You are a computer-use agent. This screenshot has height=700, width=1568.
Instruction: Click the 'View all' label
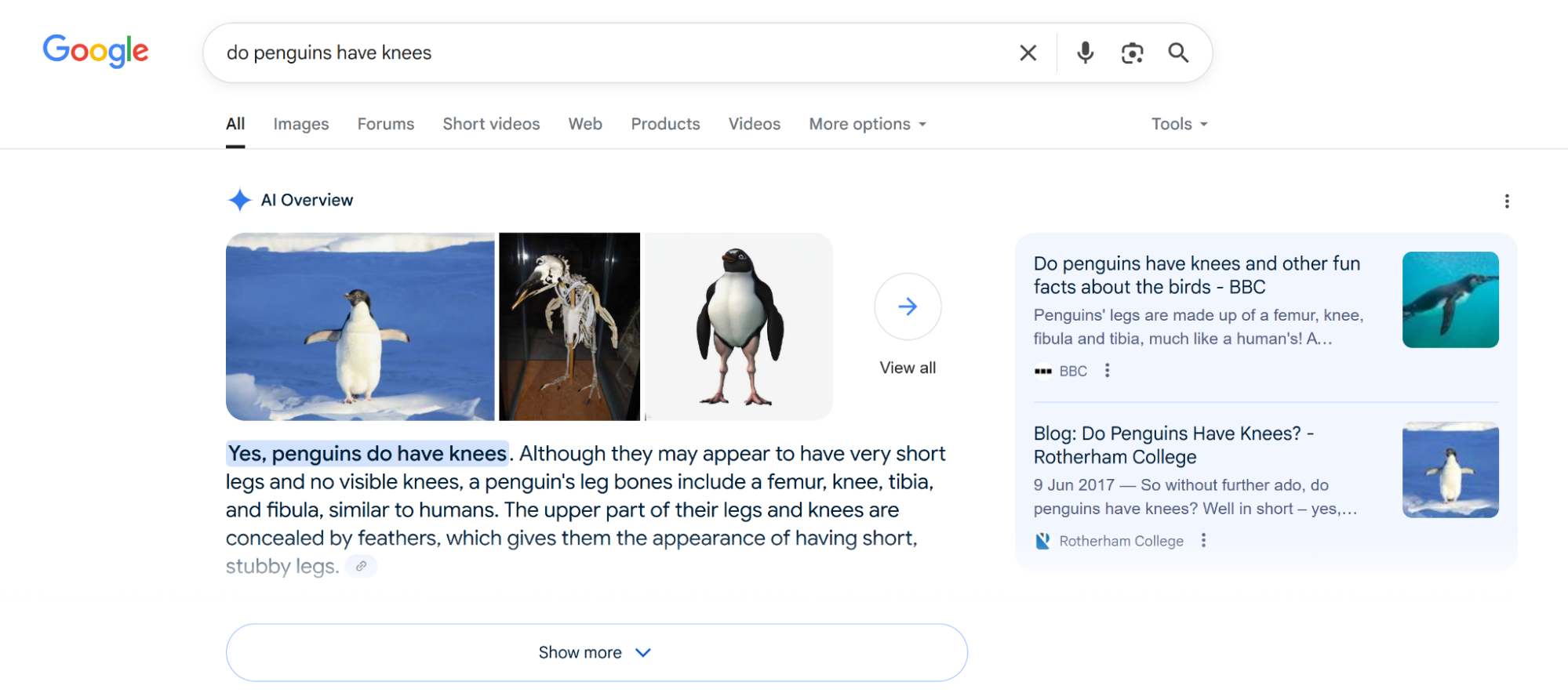[x=908, y=368]
